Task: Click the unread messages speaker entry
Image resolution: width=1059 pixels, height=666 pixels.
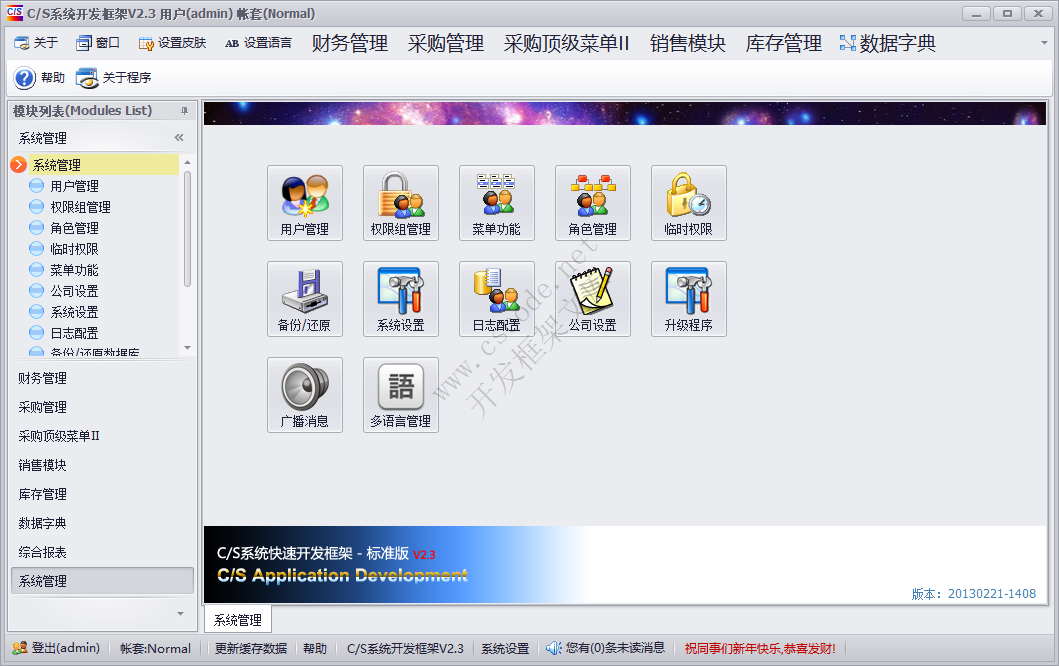Action: pyautogui.click(x=606, y=648)
